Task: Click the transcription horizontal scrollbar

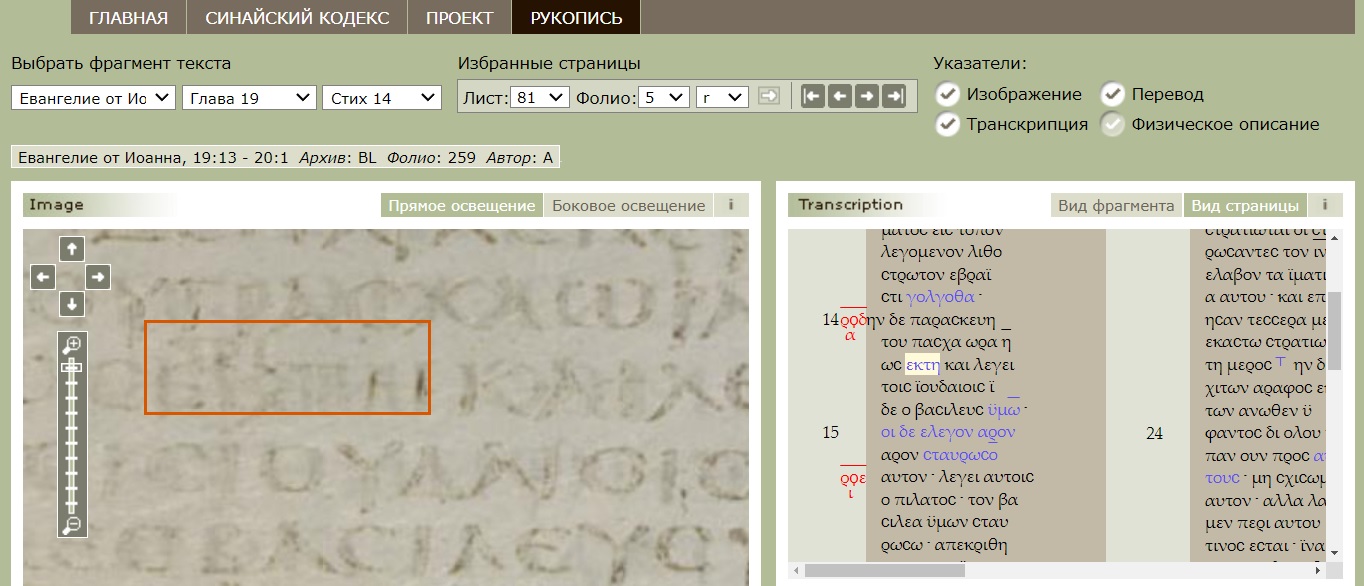Action: tap(884, 570)
